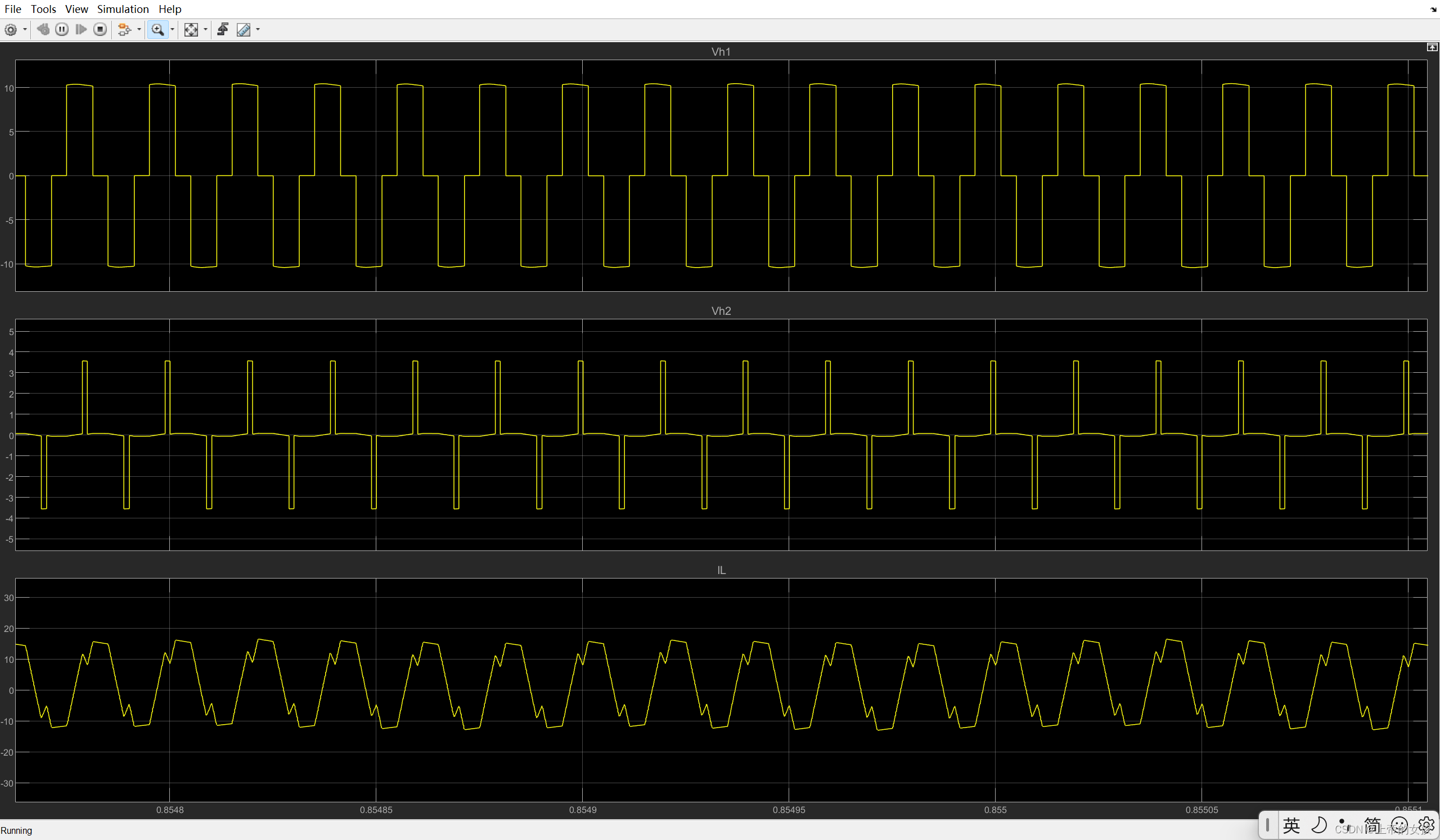Open the View menu
Viewport: 1440px width, 840px height.
click(76, 9)
